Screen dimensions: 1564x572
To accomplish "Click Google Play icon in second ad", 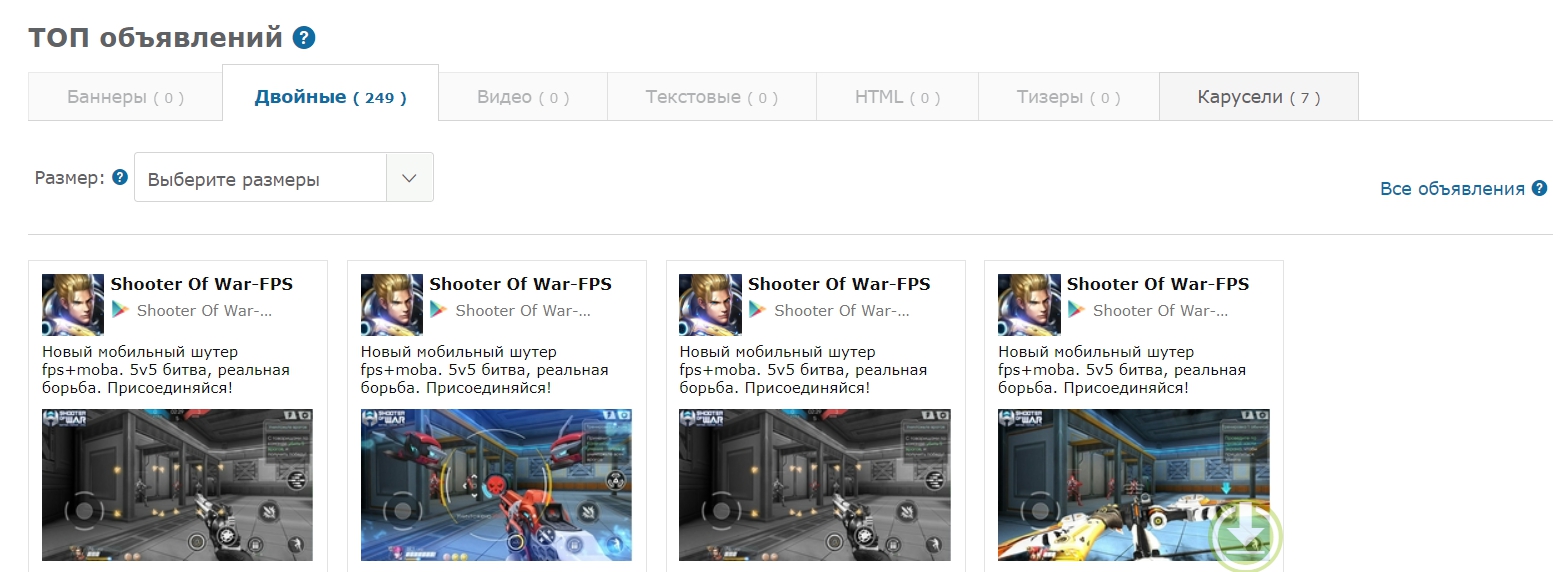I will [x=439, y=310].
